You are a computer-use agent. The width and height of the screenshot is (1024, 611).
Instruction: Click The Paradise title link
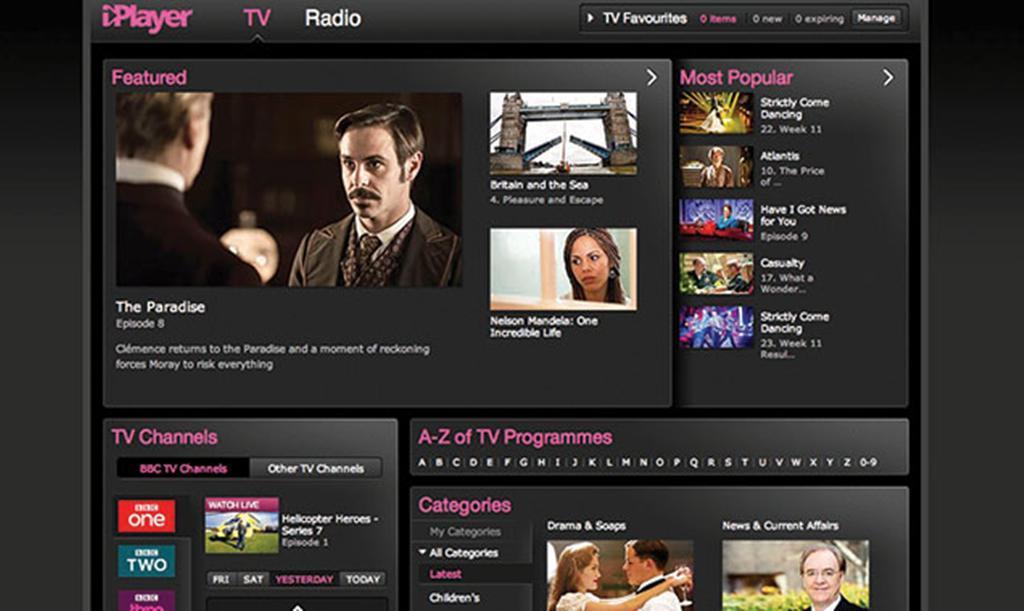coord(160,307)
